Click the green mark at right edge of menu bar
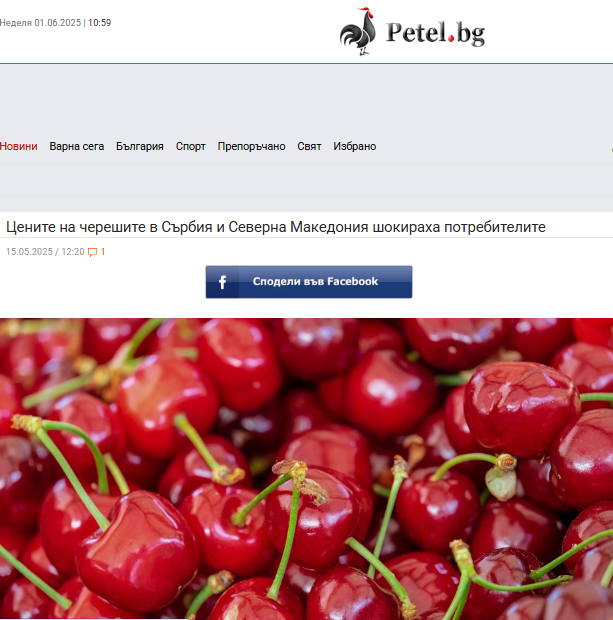The height and width of the screenshot is (620, 613). (x=611, y=150)
